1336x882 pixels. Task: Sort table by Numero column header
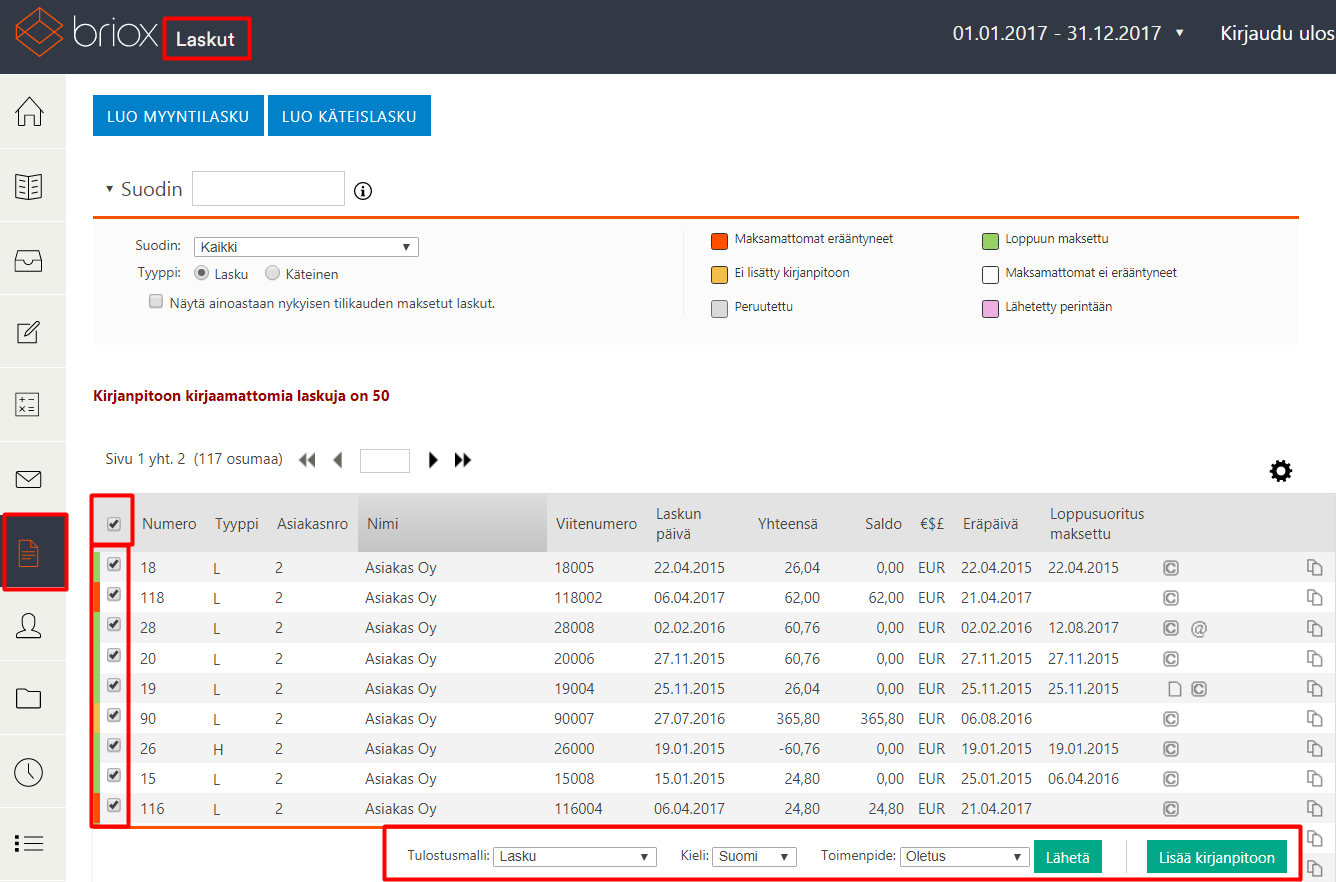(169, 523)
